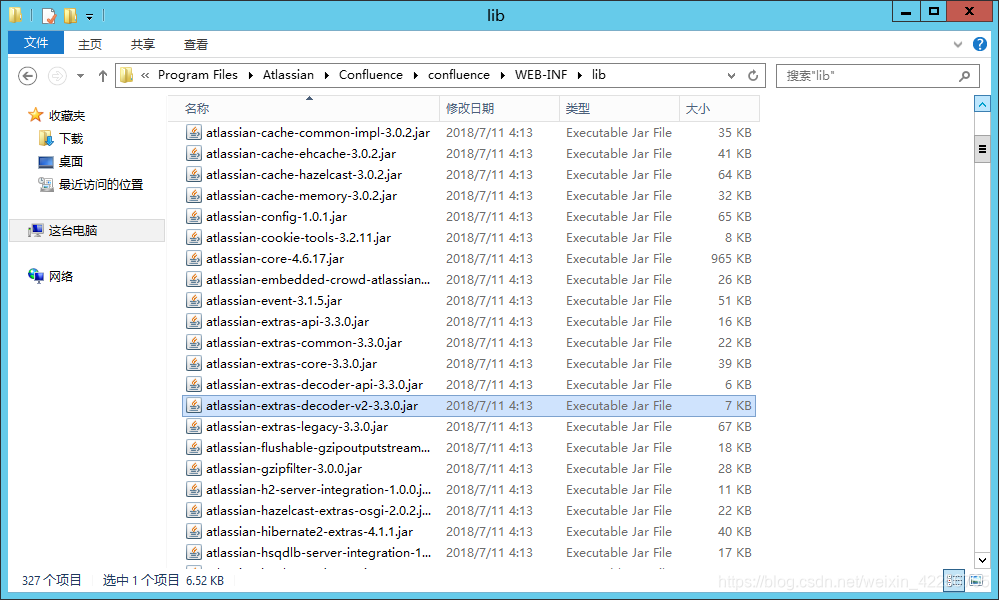Click New Folder icon in quick access toolbar
This screenshot has height=600, width=999.
(x=71, y=15)
